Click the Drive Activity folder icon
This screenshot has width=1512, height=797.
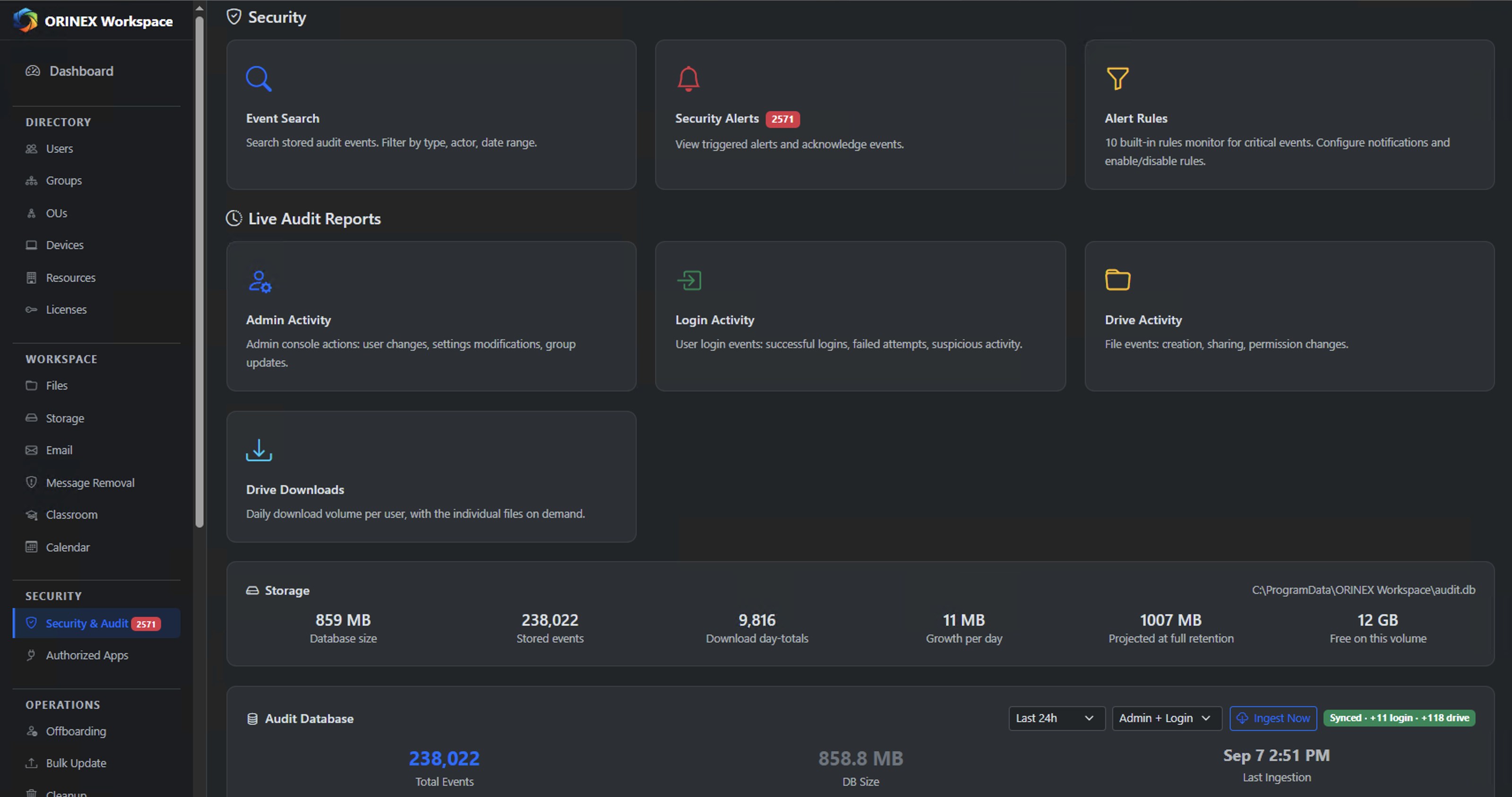coord(1117,279)
